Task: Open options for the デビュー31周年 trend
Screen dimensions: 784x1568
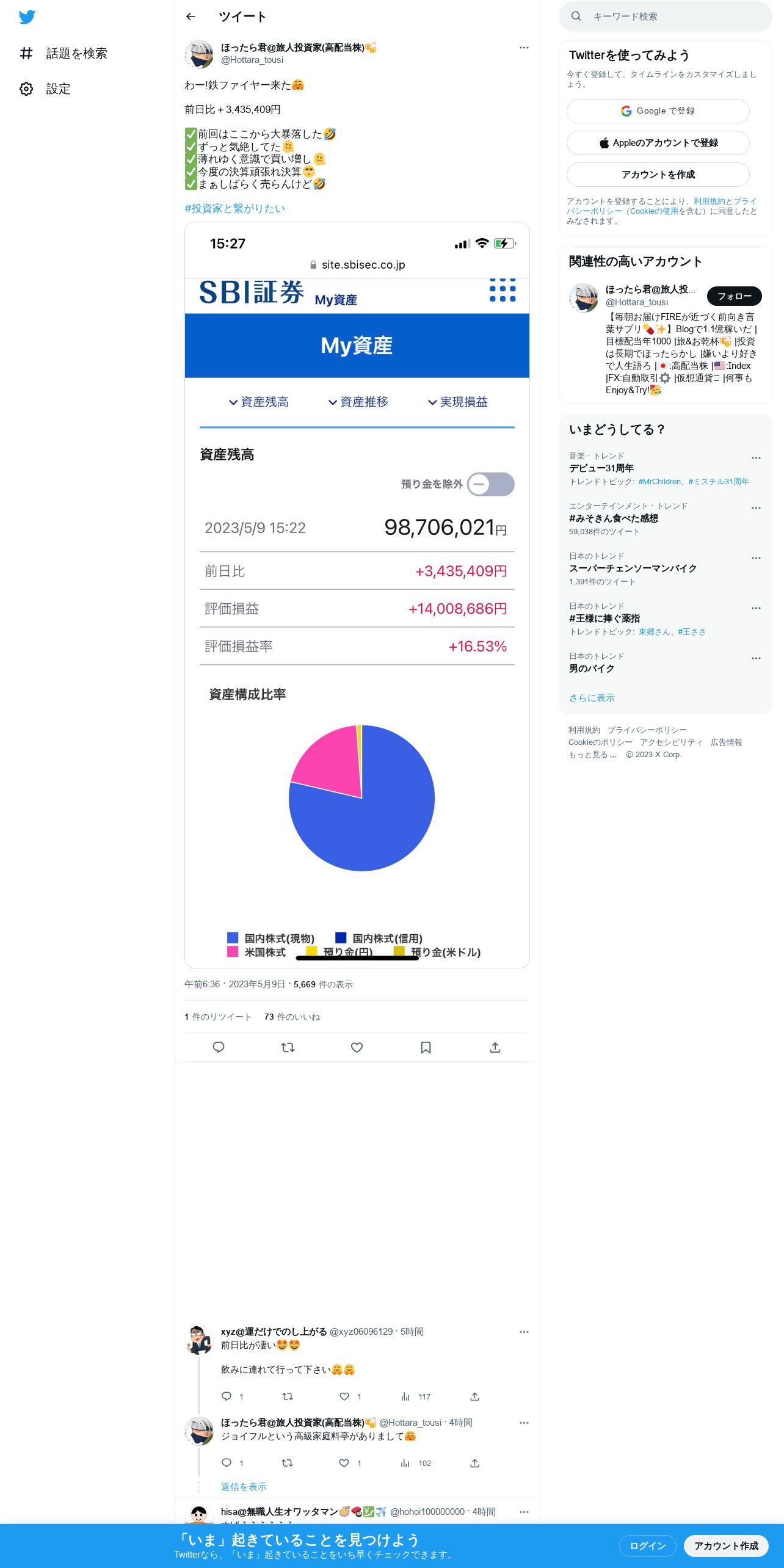Action: [756, 458]
